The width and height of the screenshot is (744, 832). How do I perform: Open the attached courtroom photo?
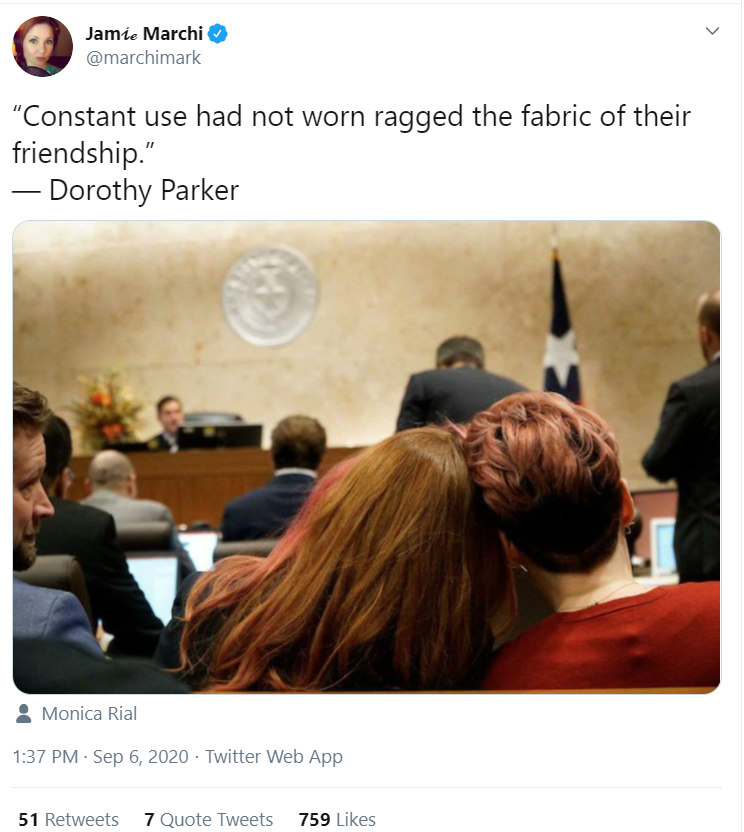(367, 457)
